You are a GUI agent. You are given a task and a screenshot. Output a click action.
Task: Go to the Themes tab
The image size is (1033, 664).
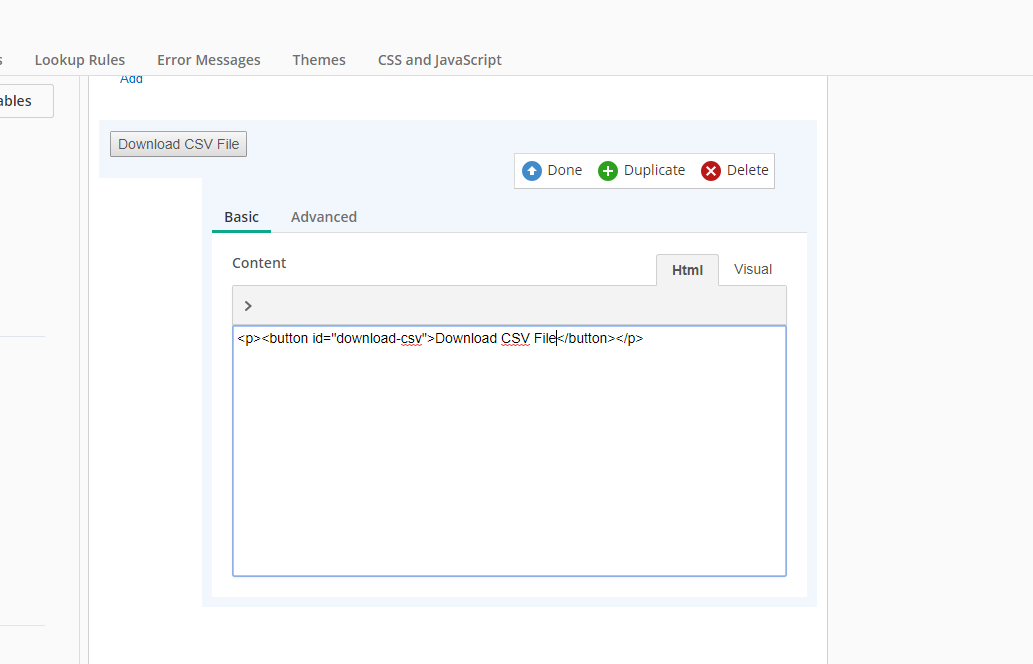(319, 60)
